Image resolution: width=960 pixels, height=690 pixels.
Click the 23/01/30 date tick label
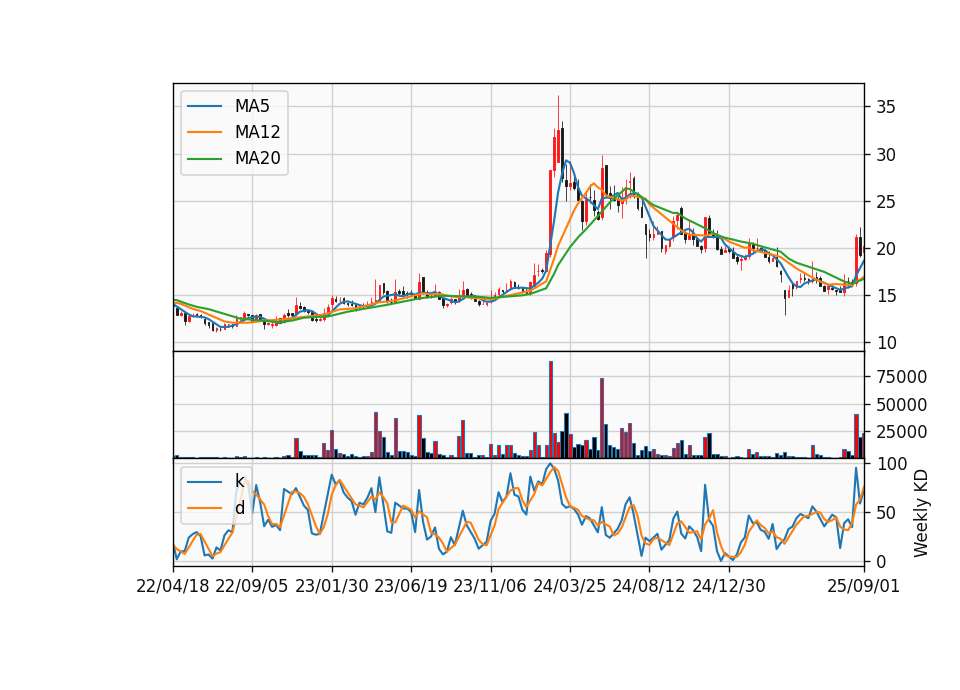click(x=332, y=586)
